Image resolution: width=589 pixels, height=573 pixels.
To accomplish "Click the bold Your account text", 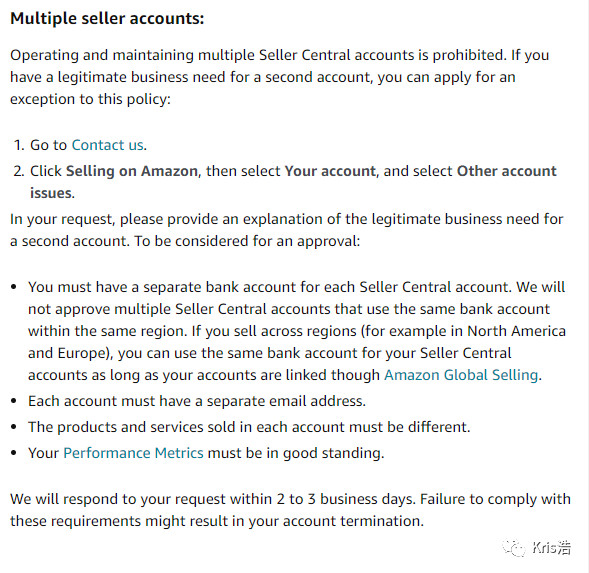I will click(x=330, y=171).
